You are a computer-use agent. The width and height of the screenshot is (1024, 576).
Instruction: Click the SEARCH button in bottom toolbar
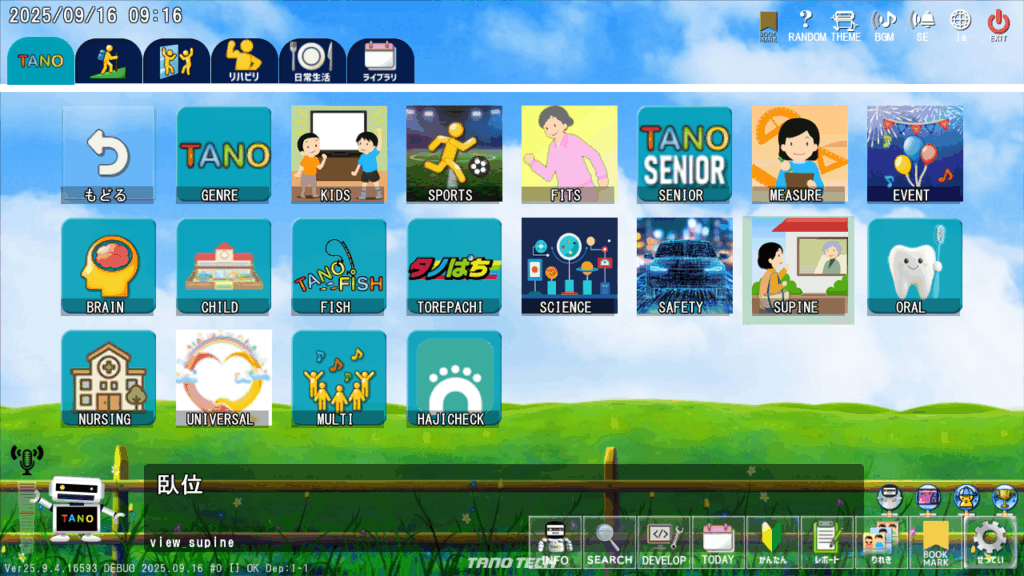coord(609,543)
